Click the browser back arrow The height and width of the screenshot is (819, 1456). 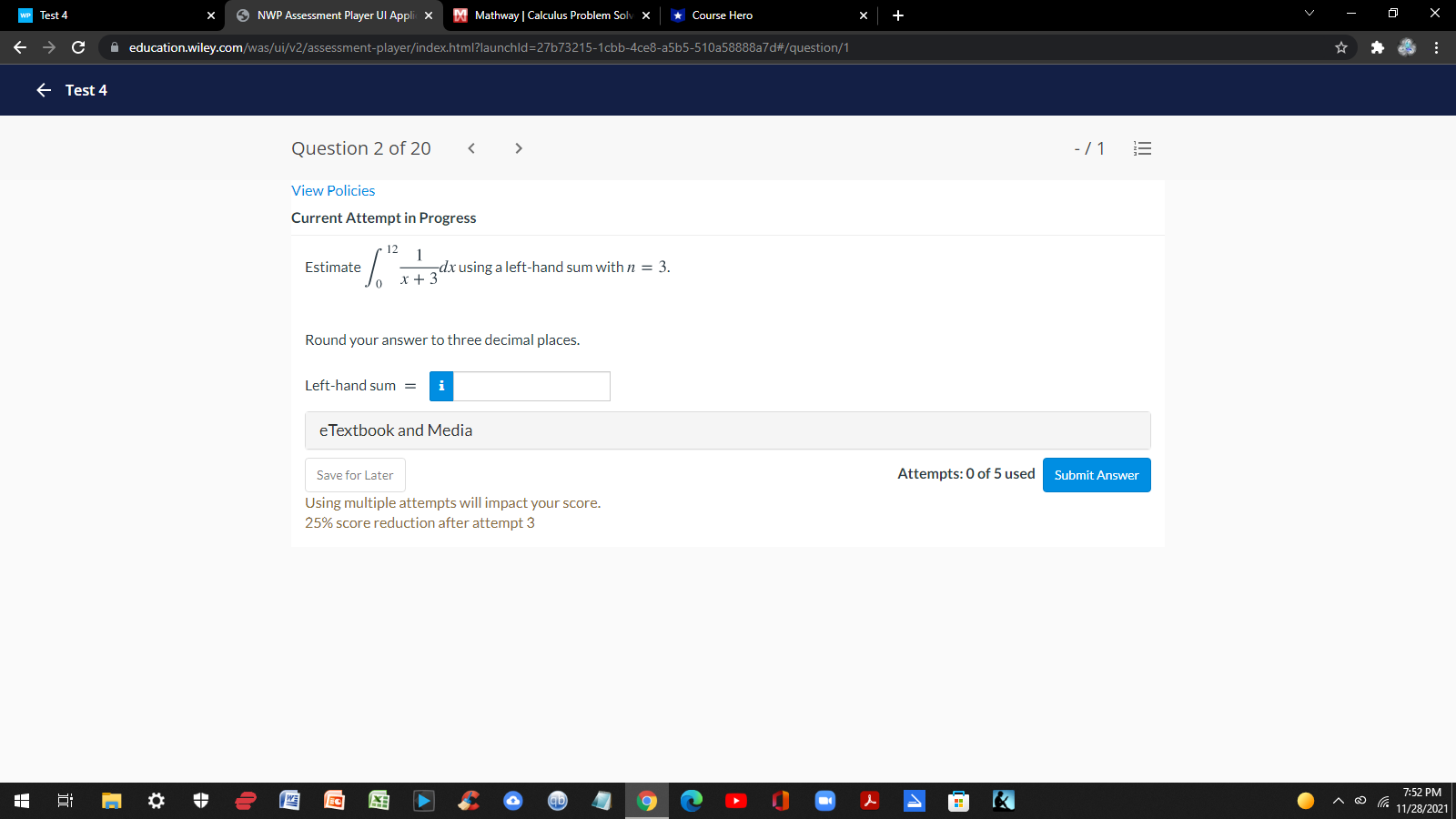pyautogui.click(x=20, y=47)
